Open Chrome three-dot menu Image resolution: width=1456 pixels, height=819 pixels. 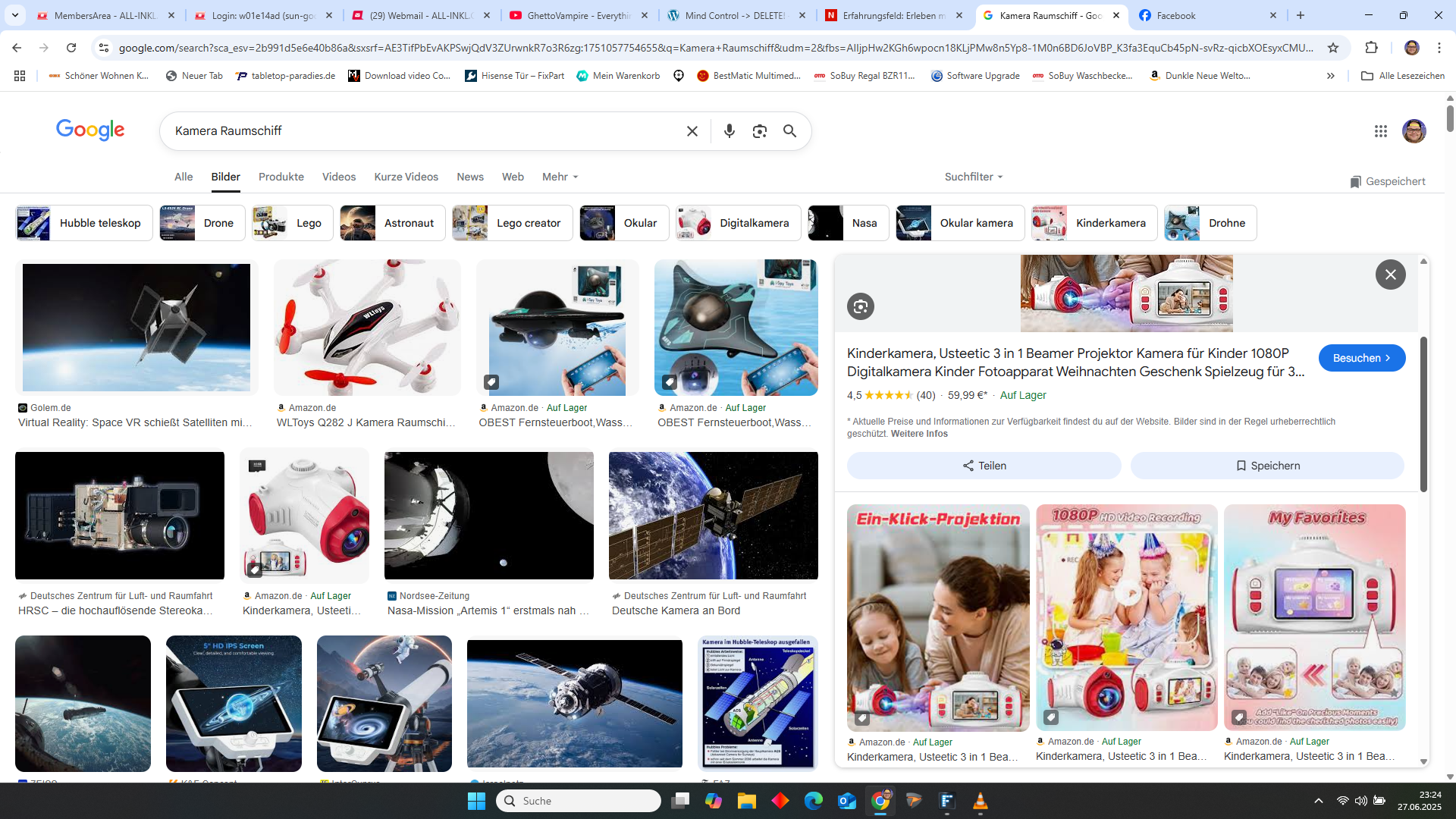pyautogui.click(x=1439, y=48)
